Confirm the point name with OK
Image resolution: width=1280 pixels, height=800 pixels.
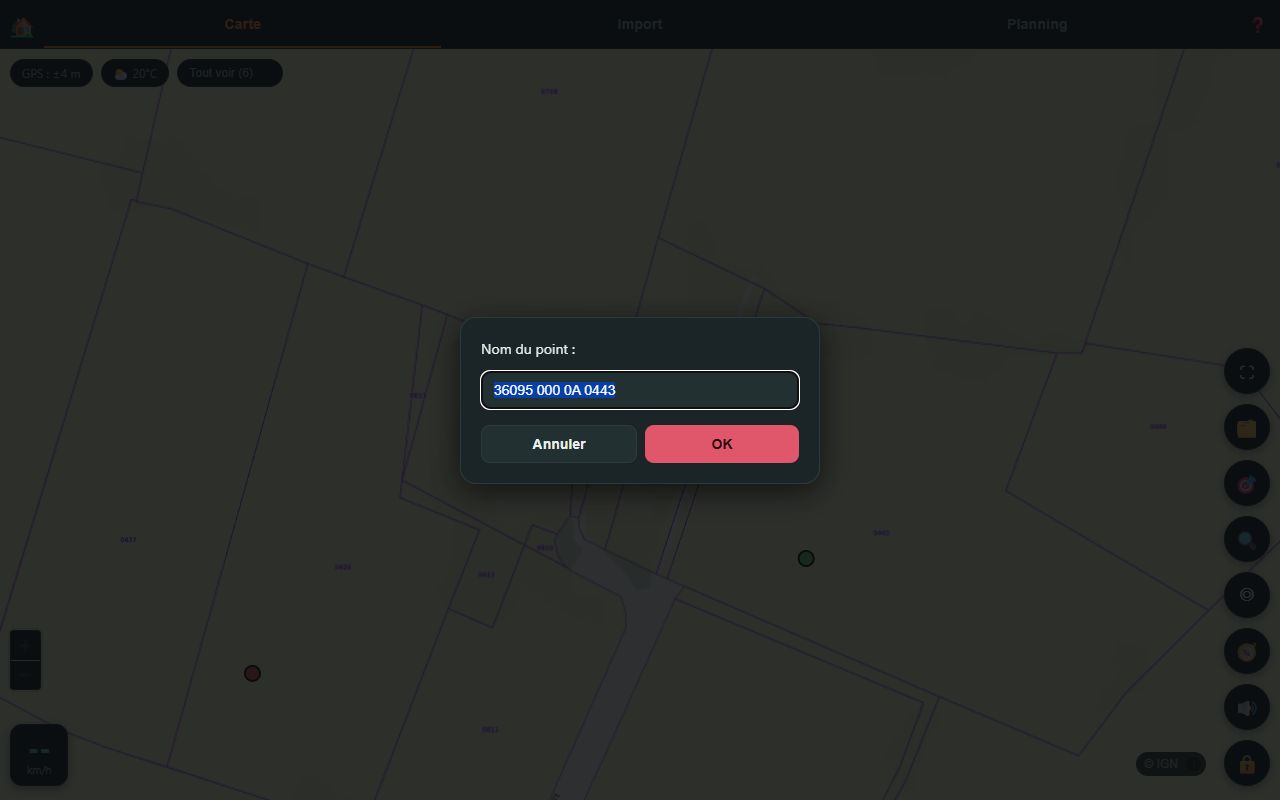click(x=722, y=444)
